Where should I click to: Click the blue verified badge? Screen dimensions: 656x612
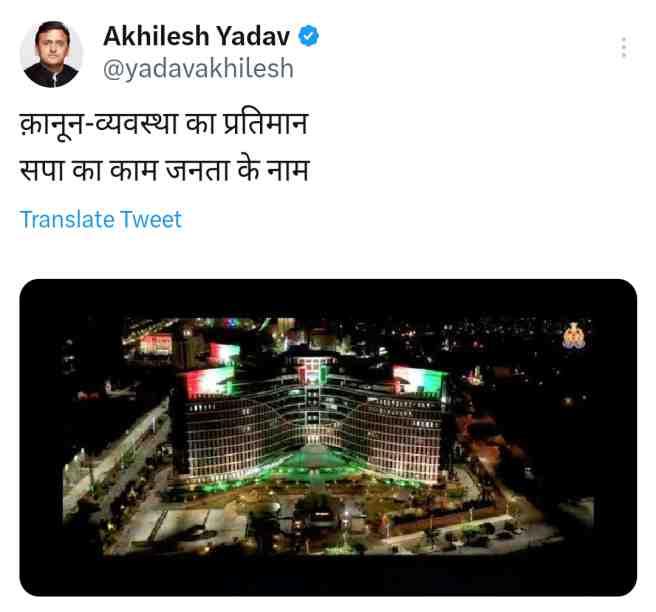tap(308, 36)
